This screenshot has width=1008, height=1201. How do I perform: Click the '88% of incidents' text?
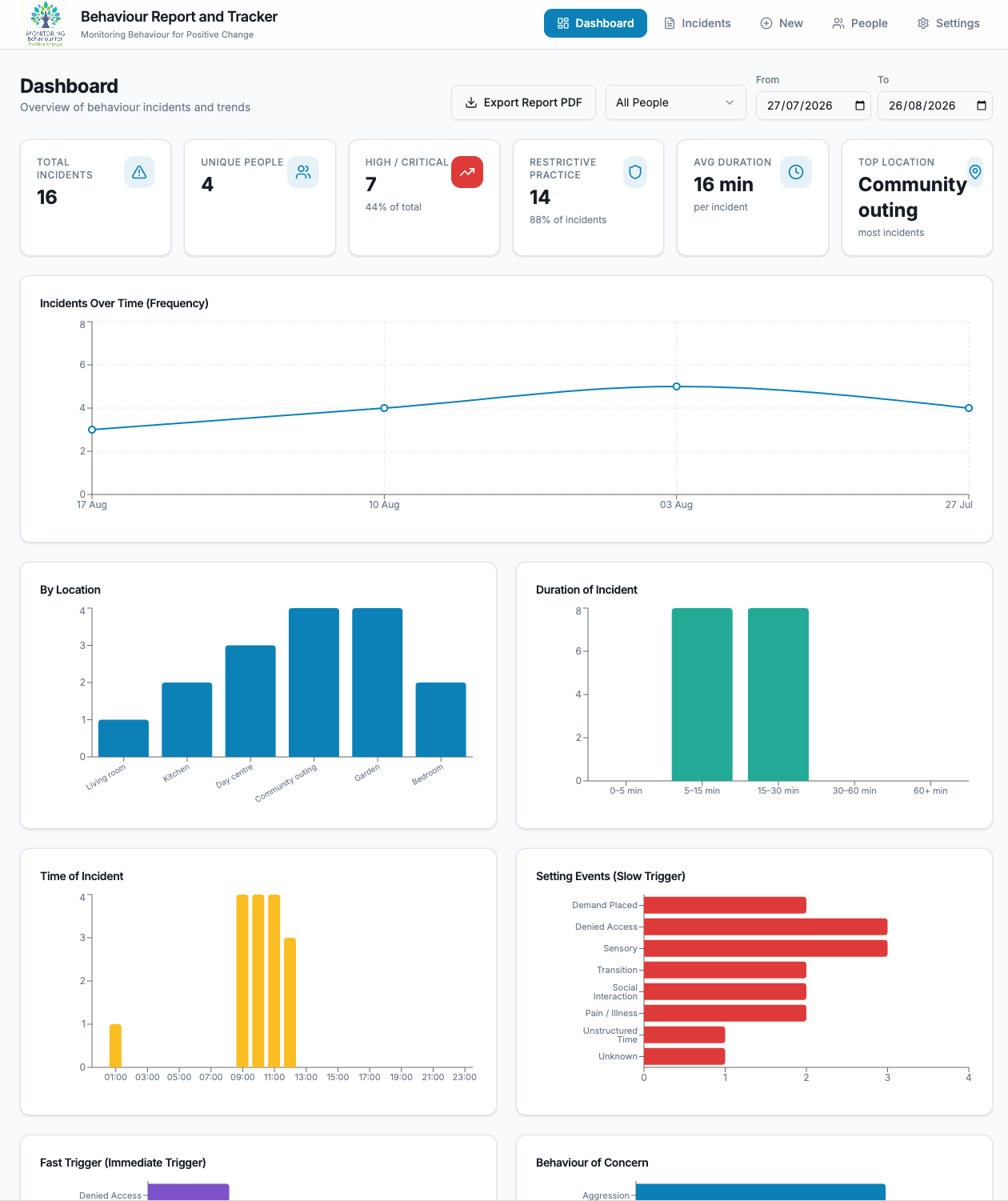coord(568,220)
